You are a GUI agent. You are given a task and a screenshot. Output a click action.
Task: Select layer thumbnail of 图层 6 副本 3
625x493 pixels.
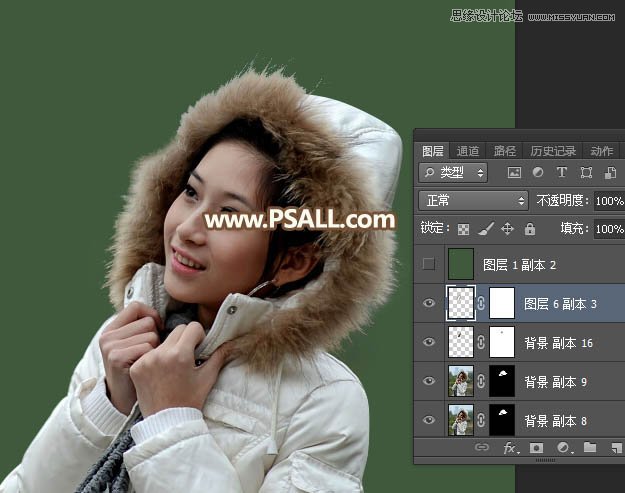(x=461, y=303)
